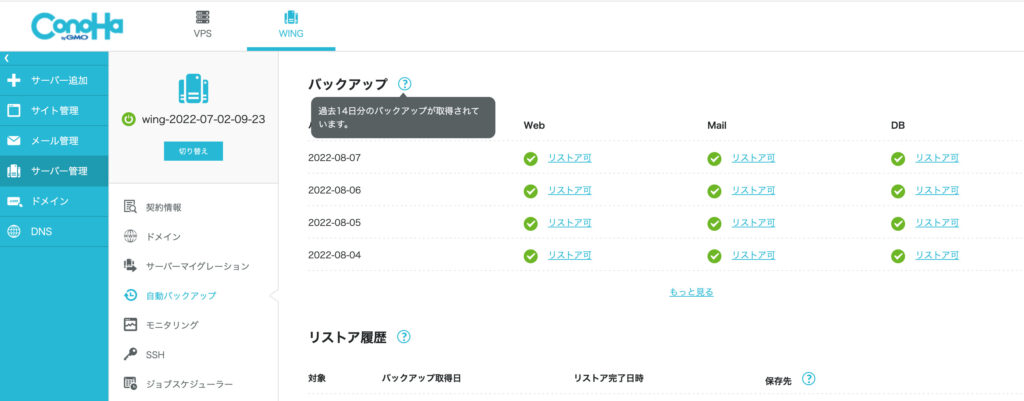Open サーバー追加 from the sidebar
The image size is (1024, 401).
pyautogui.click(x=58, y=80)
